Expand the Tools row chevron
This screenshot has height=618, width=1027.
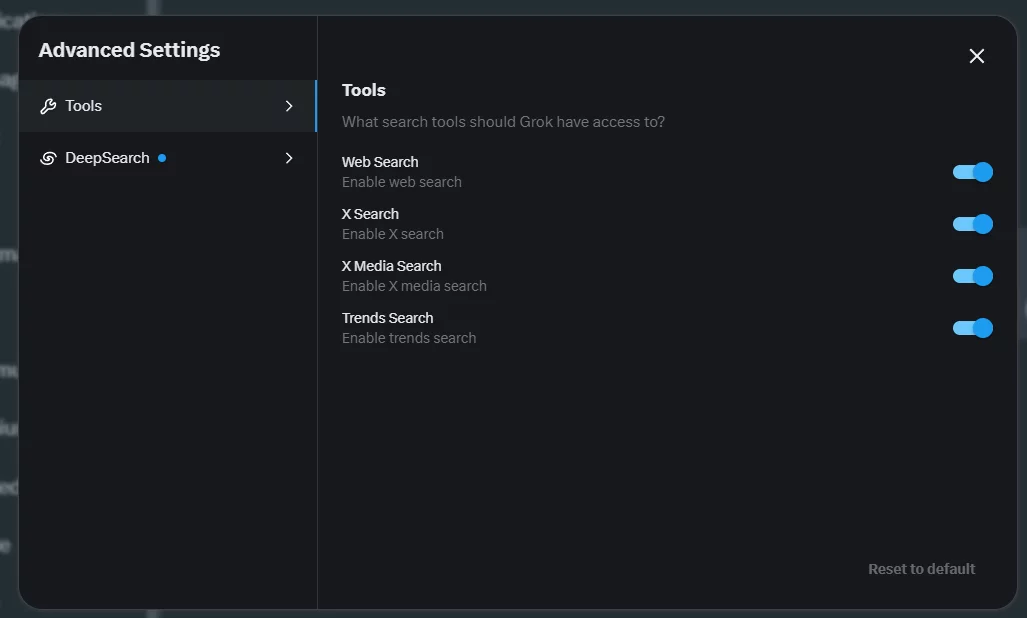click(x=289, y=106)
